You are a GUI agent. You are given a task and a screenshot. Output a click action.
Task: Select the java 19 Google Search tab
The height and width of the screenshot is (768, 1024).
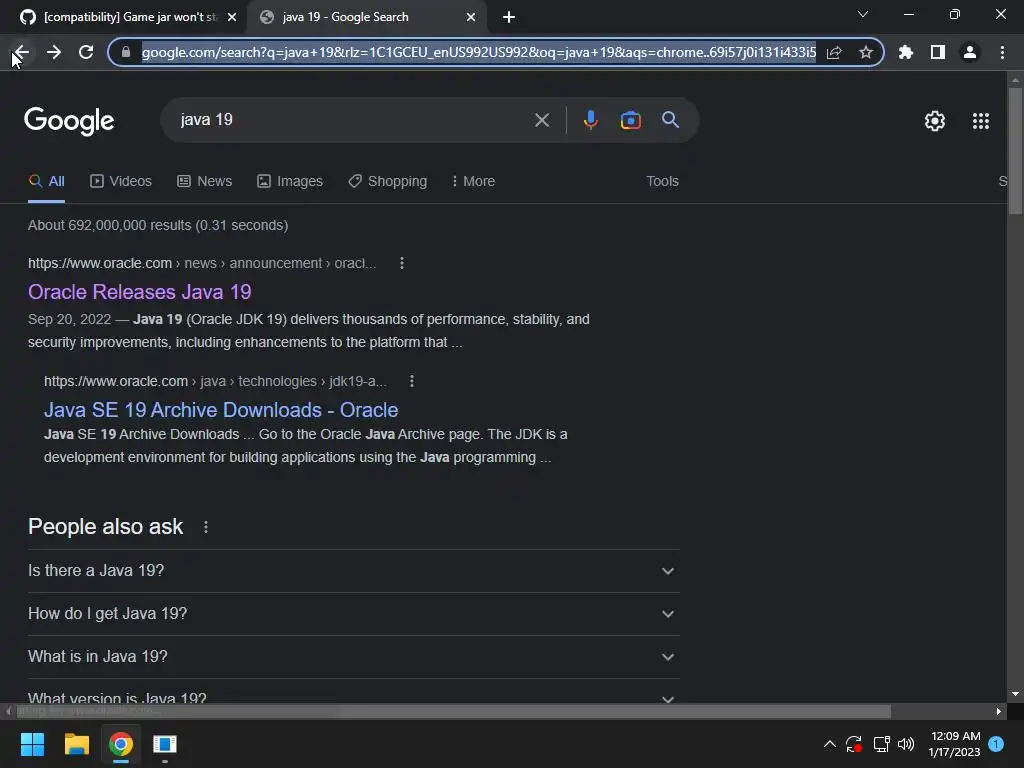tap(366, 17)
